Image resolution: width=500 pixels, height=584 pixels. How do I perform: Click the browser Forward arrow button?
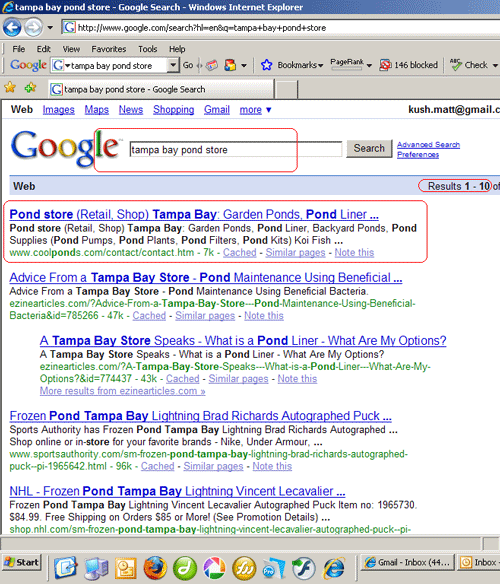point(34,28)
